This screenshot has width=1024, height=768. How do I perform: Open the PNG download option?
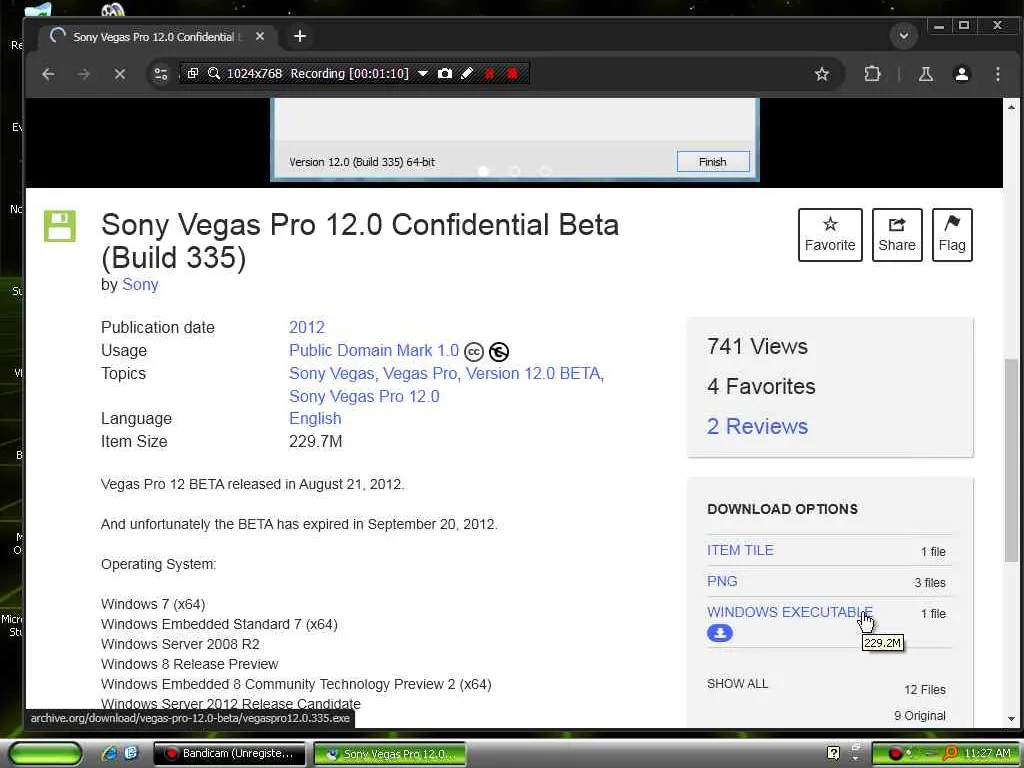click(x=722, y=581)
